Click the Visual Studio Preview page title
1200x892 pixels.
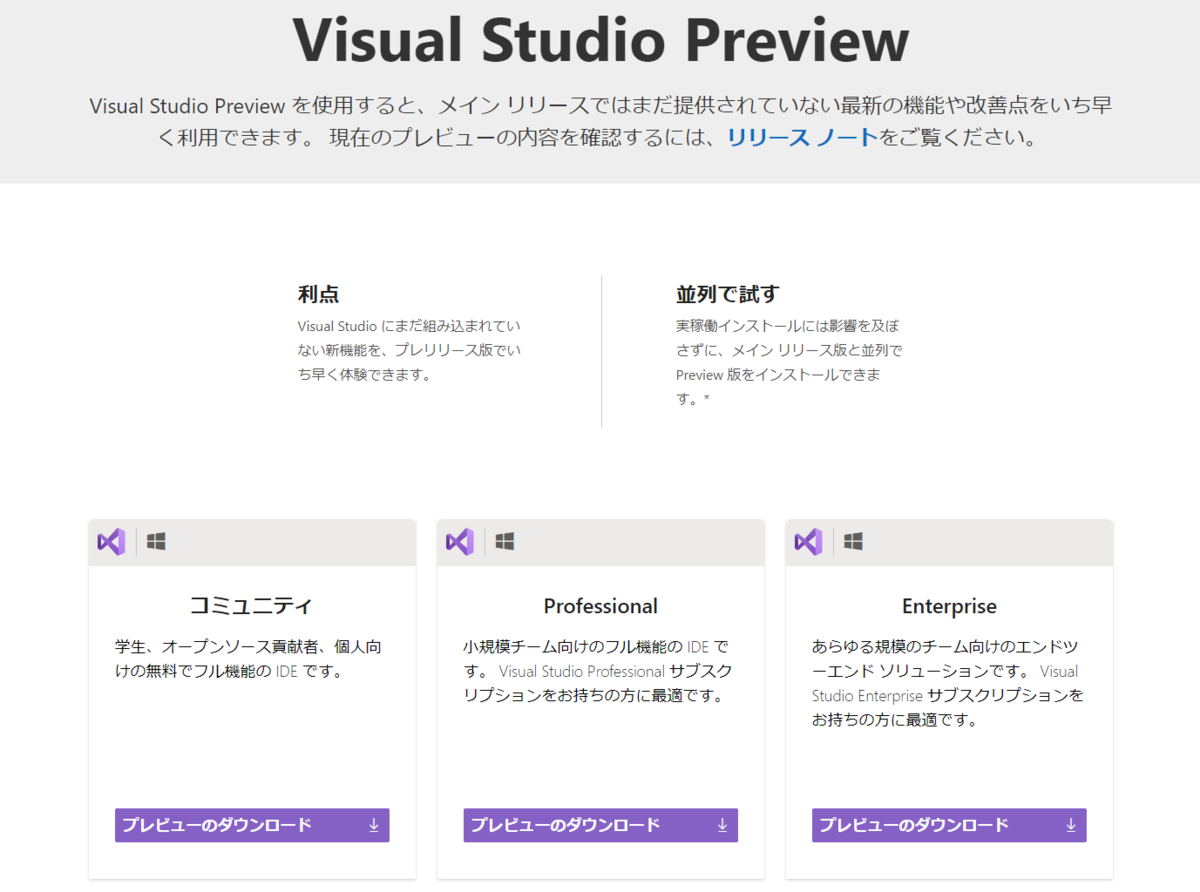tap(600, 40)
